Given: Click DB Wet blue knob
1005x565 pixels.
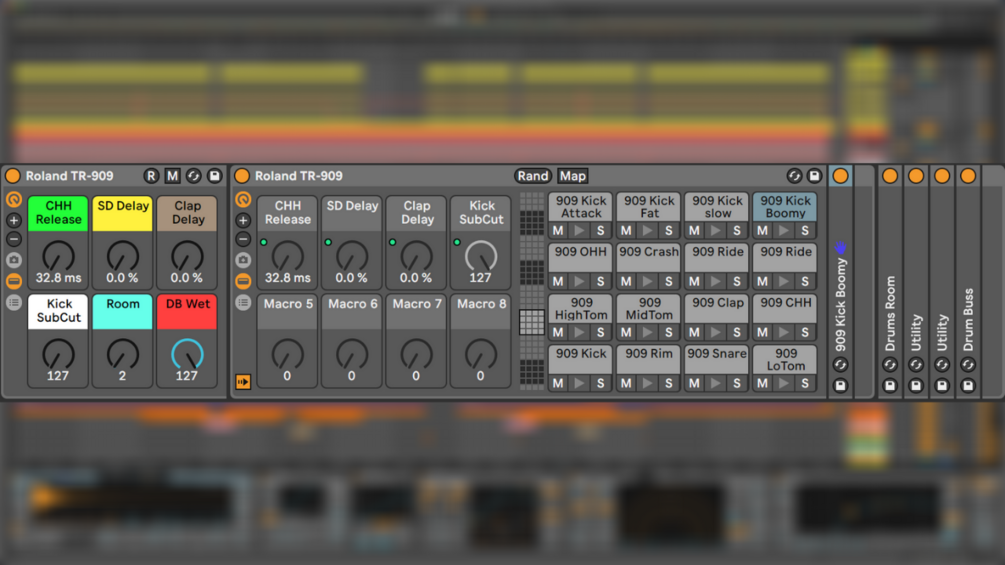Looking at the screenshot, I should click(x=187, y=354).
